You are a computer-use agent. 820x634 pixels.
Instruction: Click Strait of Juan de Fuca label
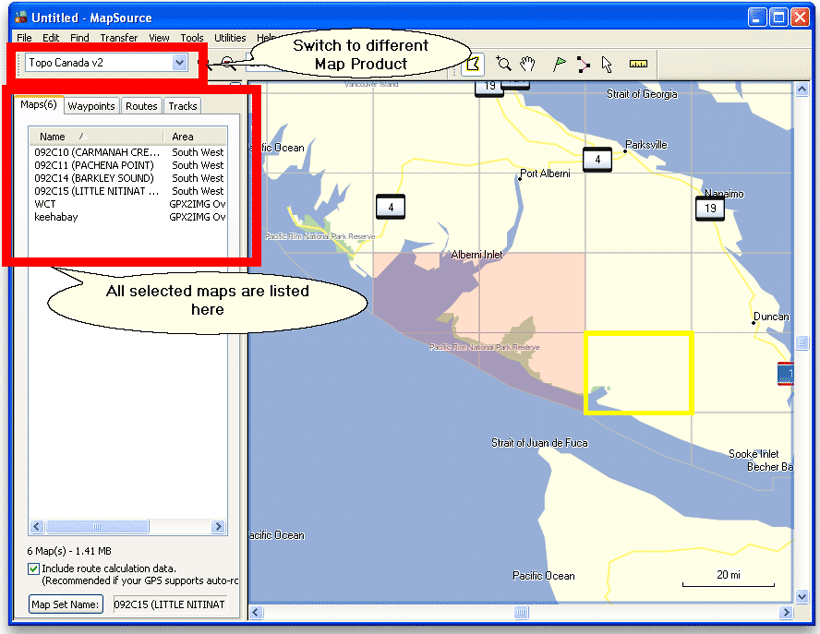click(x=539, y=443)
